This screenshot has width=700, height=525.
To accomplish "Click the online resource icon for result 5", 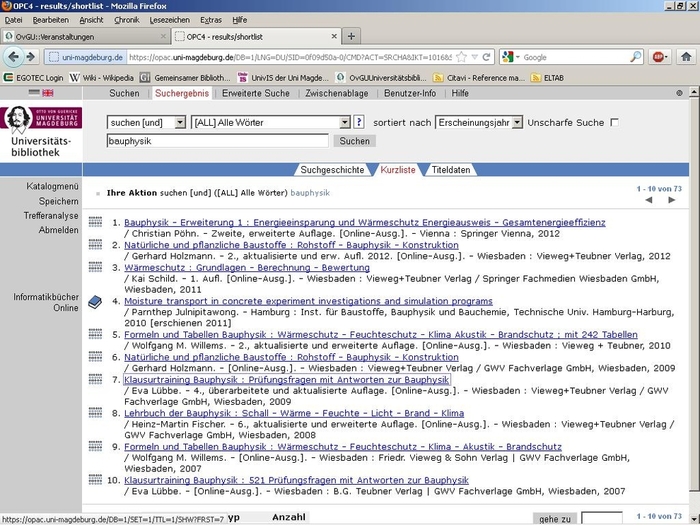I will tap(96, 333).
